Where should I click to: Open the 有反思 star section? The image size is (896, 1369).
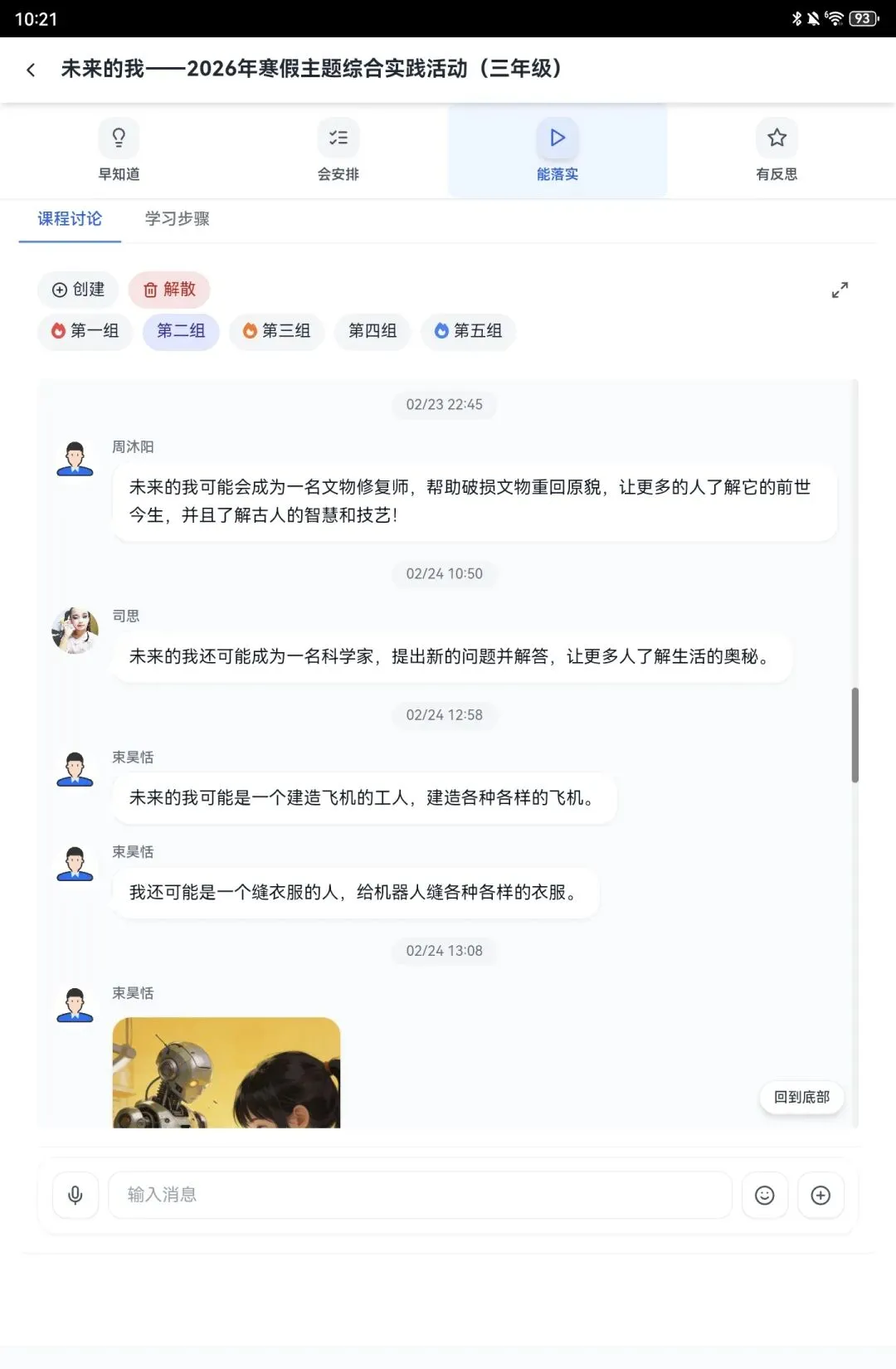point(777,150)
